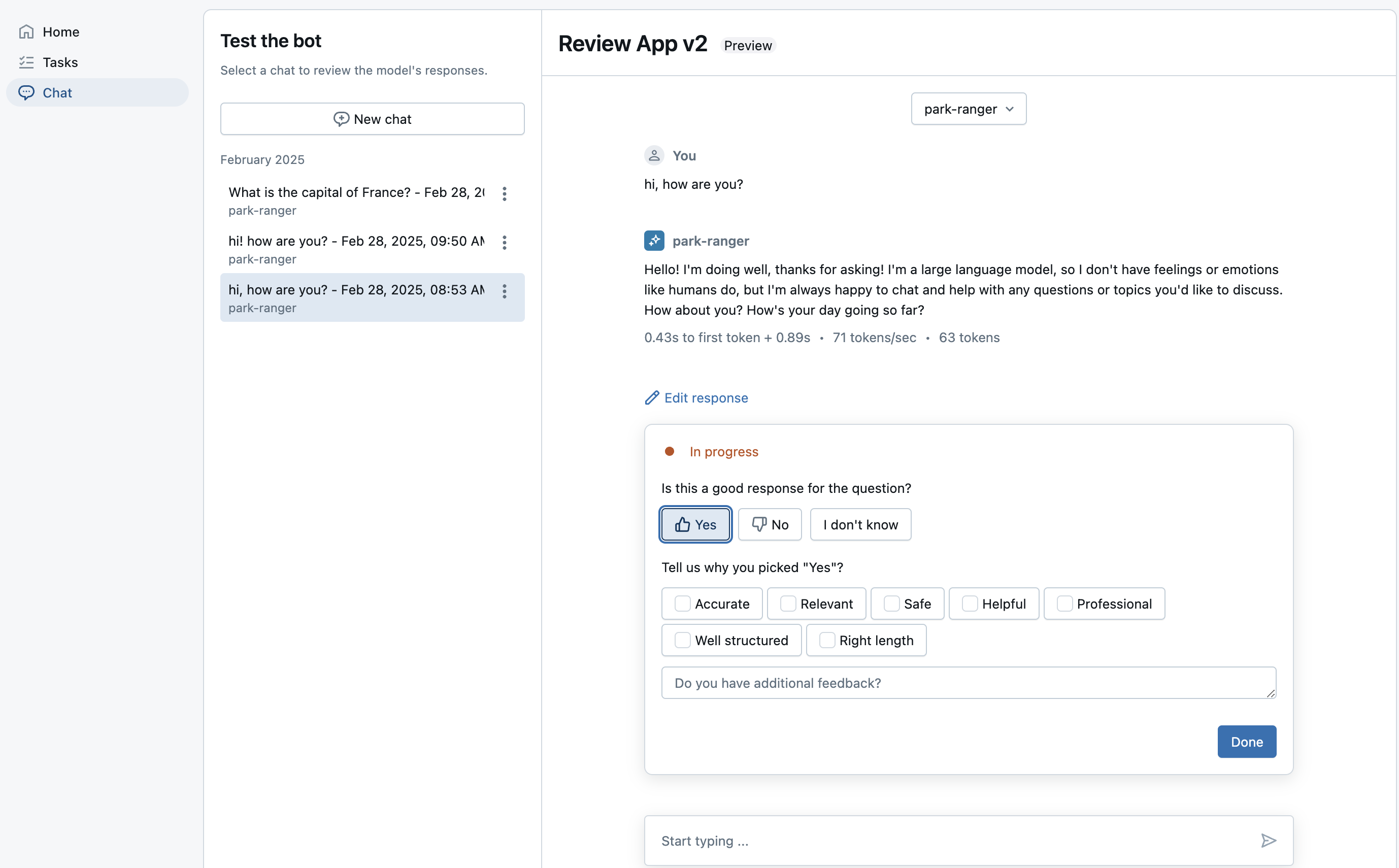Check the Accurate checkbox
1399x868 pixels.
[x=682, y=604]
